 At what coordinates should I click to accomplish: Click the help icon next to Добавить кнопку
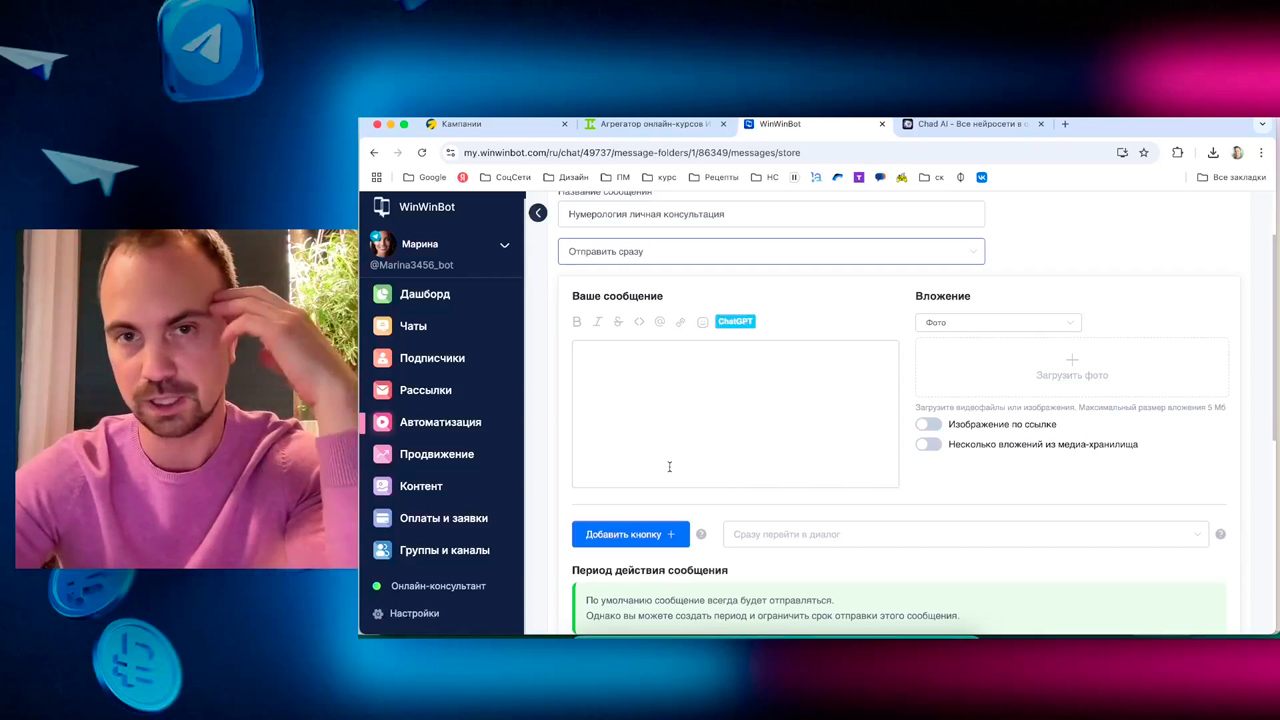[701, 534]
